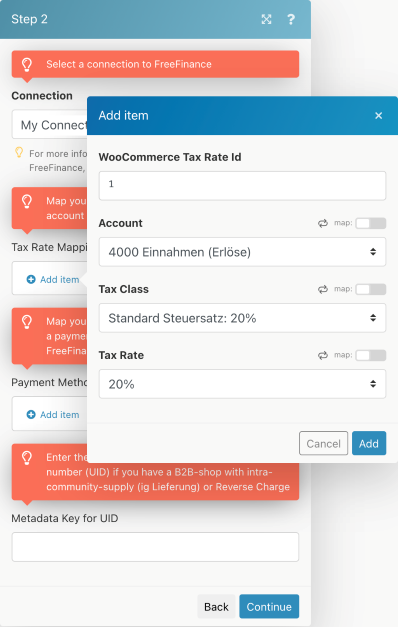Image resolution: width=398 pixels, height=627 pixels.
Task: Open the Tax Rate 20% dropdown
Action: [242, 384]
